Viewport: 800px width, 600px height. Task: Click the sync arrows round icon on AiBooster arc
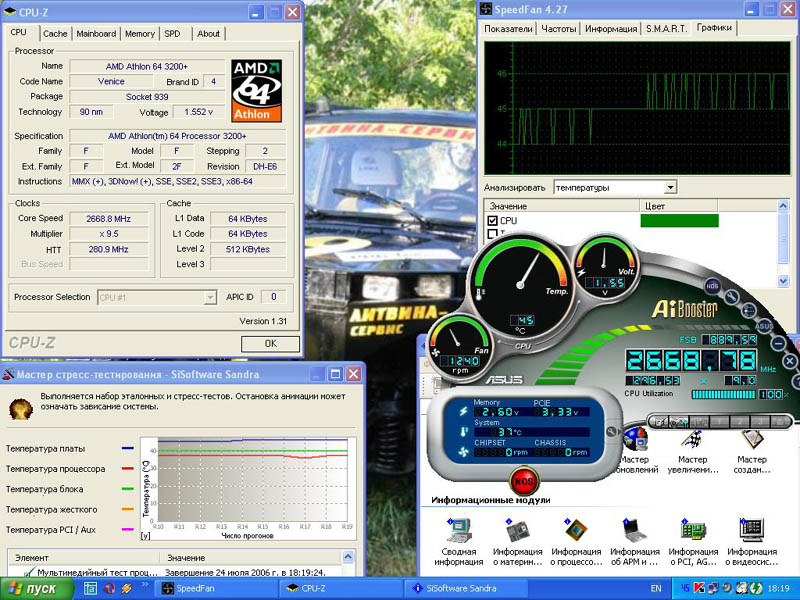pyautogui.click(x=748, y=310)
